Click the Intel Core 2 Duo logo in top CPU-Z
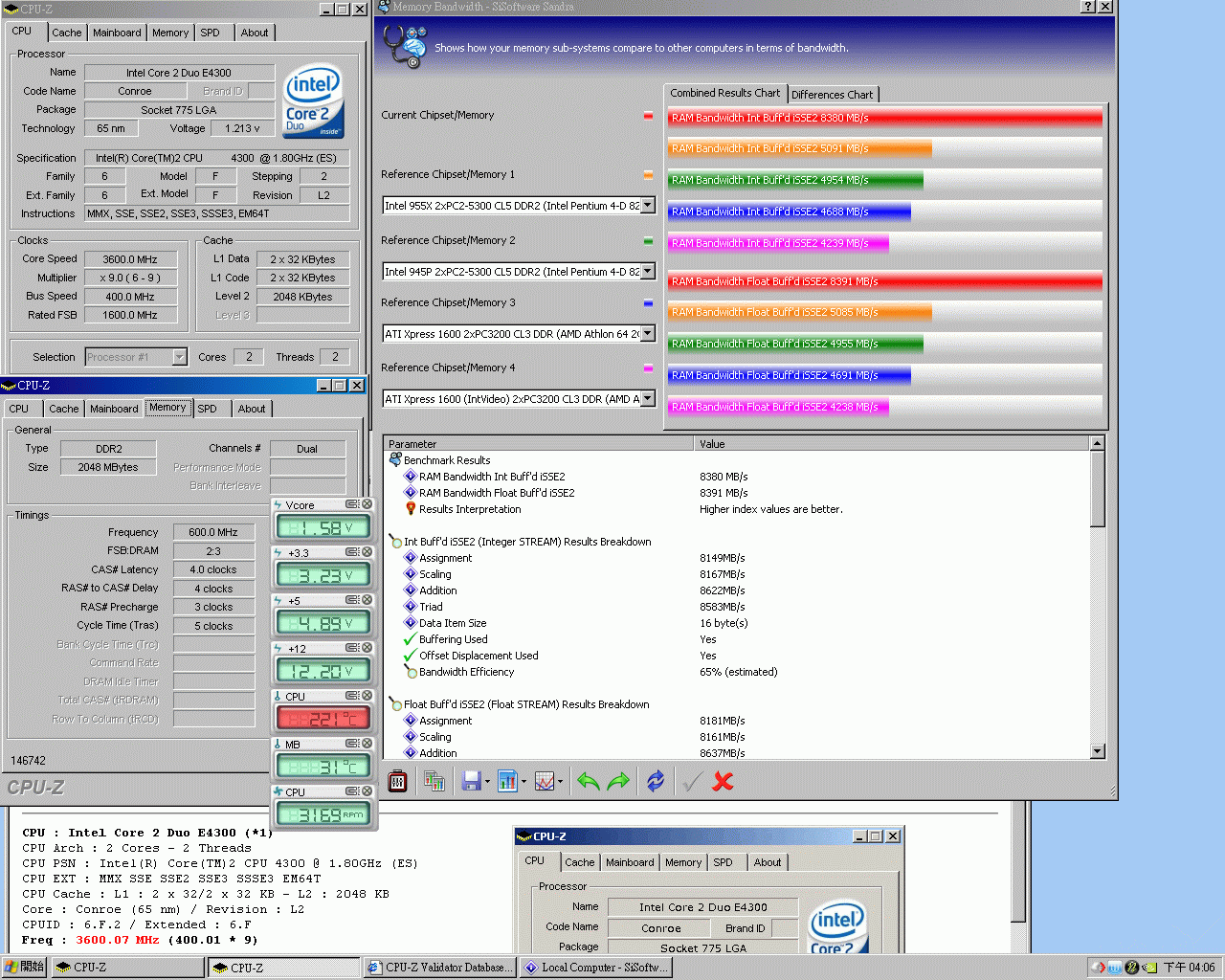This screenshot has height=980, width=1225. [313, 100]
